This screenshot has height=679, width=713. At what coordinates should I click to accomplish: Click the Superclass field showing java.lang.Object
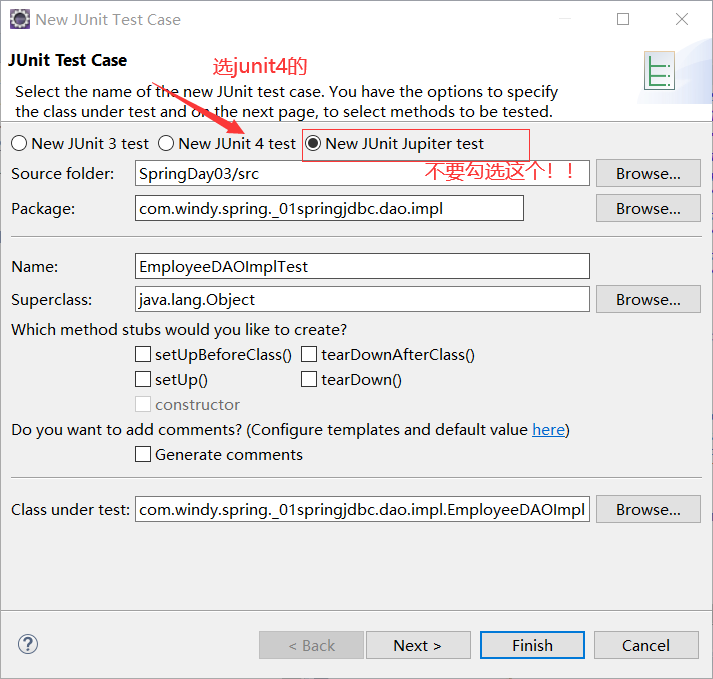(362, 299)
